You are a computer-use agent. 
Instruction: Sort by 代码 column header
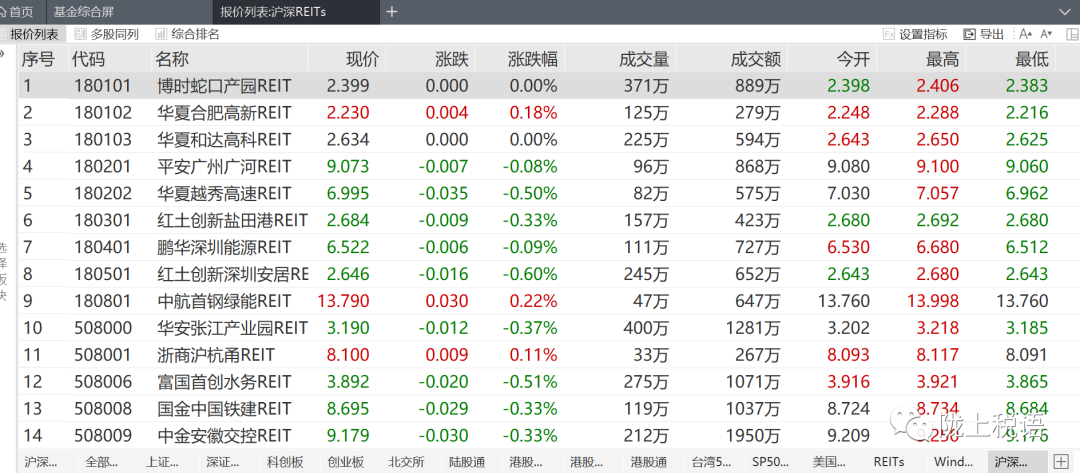[x=89, y=60]
